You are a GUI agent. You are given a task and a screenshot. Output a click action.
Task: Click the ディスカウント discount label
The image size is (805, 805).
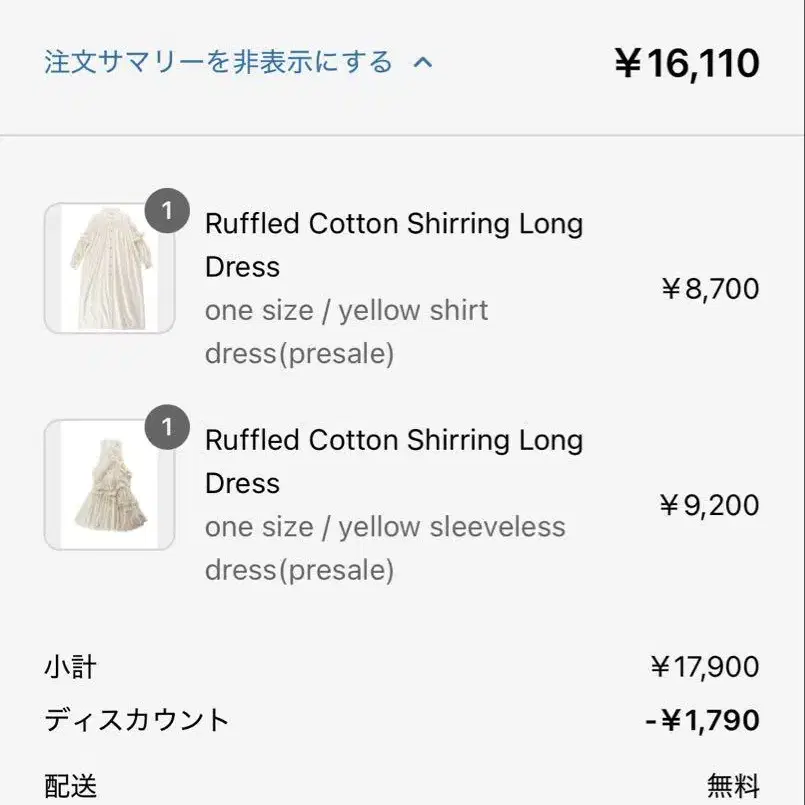click(x=137, y=720)
